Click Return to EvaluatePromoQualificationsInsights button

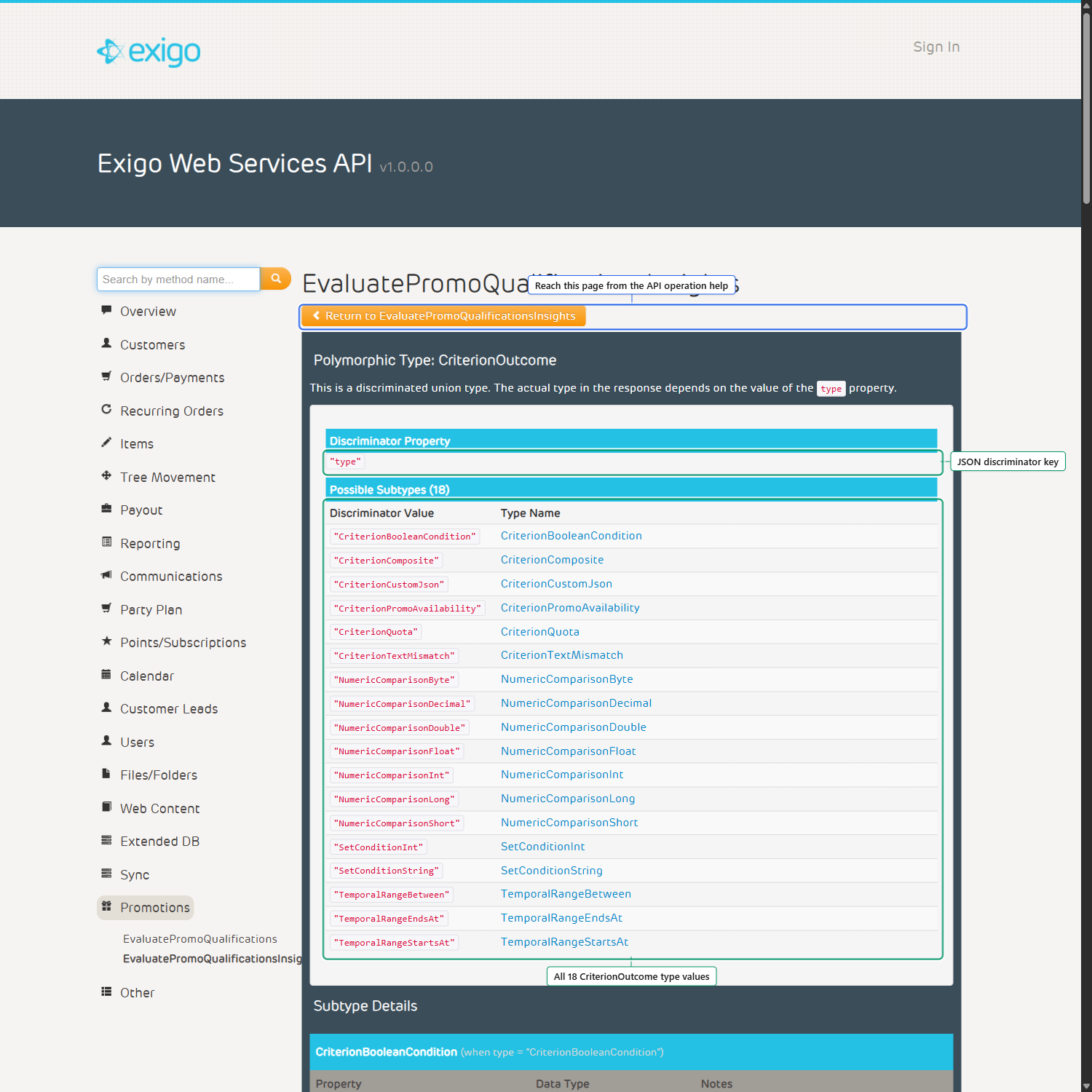(x=443, y=316)
